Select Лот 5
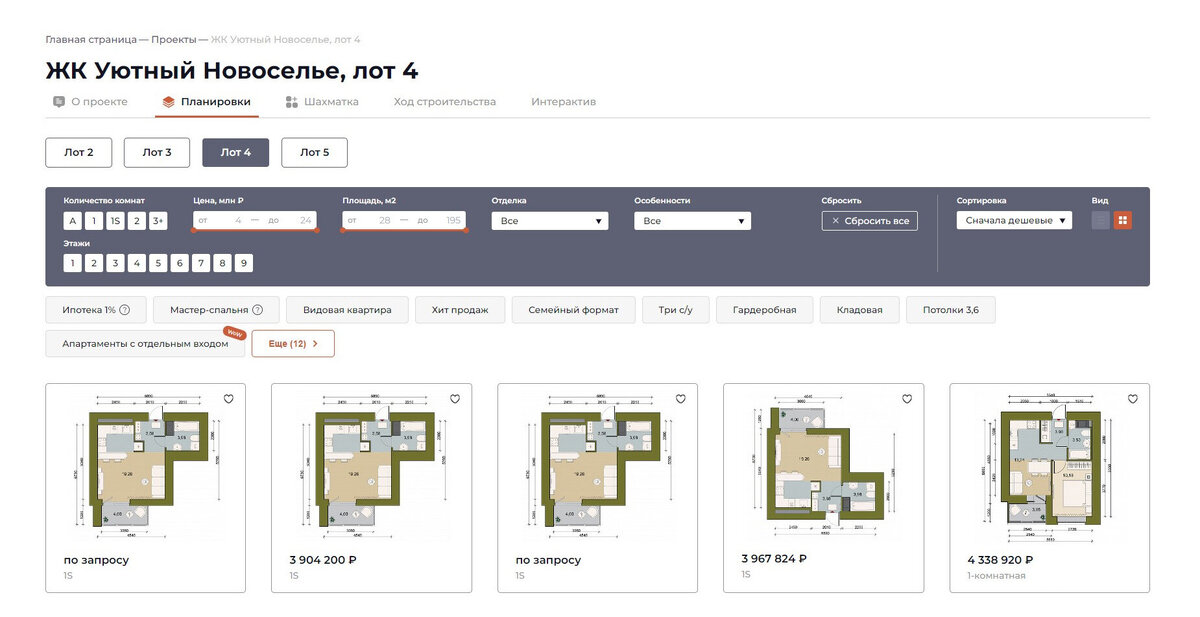Screen dimensions: 1200x617 point(314,152)
